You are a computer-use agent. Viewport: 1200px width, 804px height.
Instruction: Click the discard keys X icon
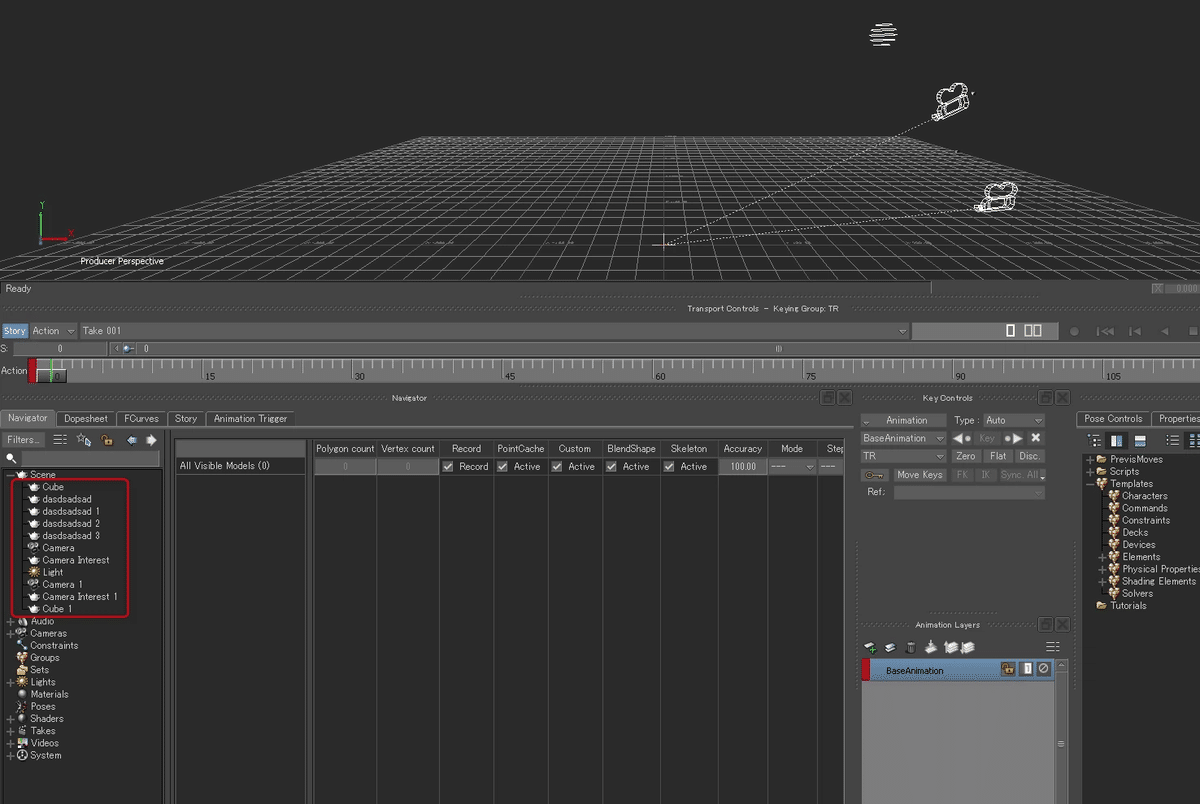[x=1036, y=438]
